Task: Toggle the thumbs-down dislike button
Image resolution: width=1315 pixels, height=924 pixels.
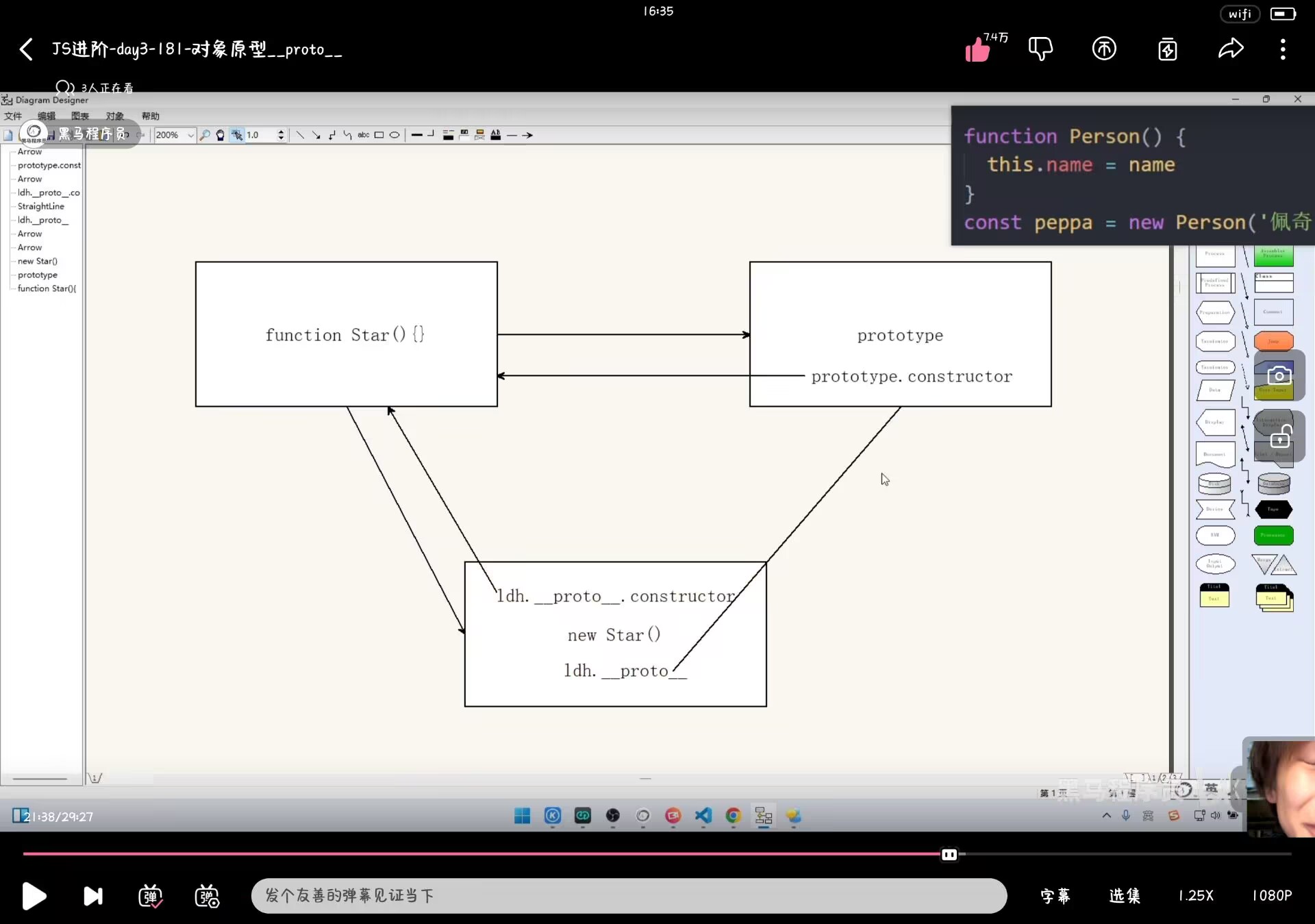Action: 1040,49
